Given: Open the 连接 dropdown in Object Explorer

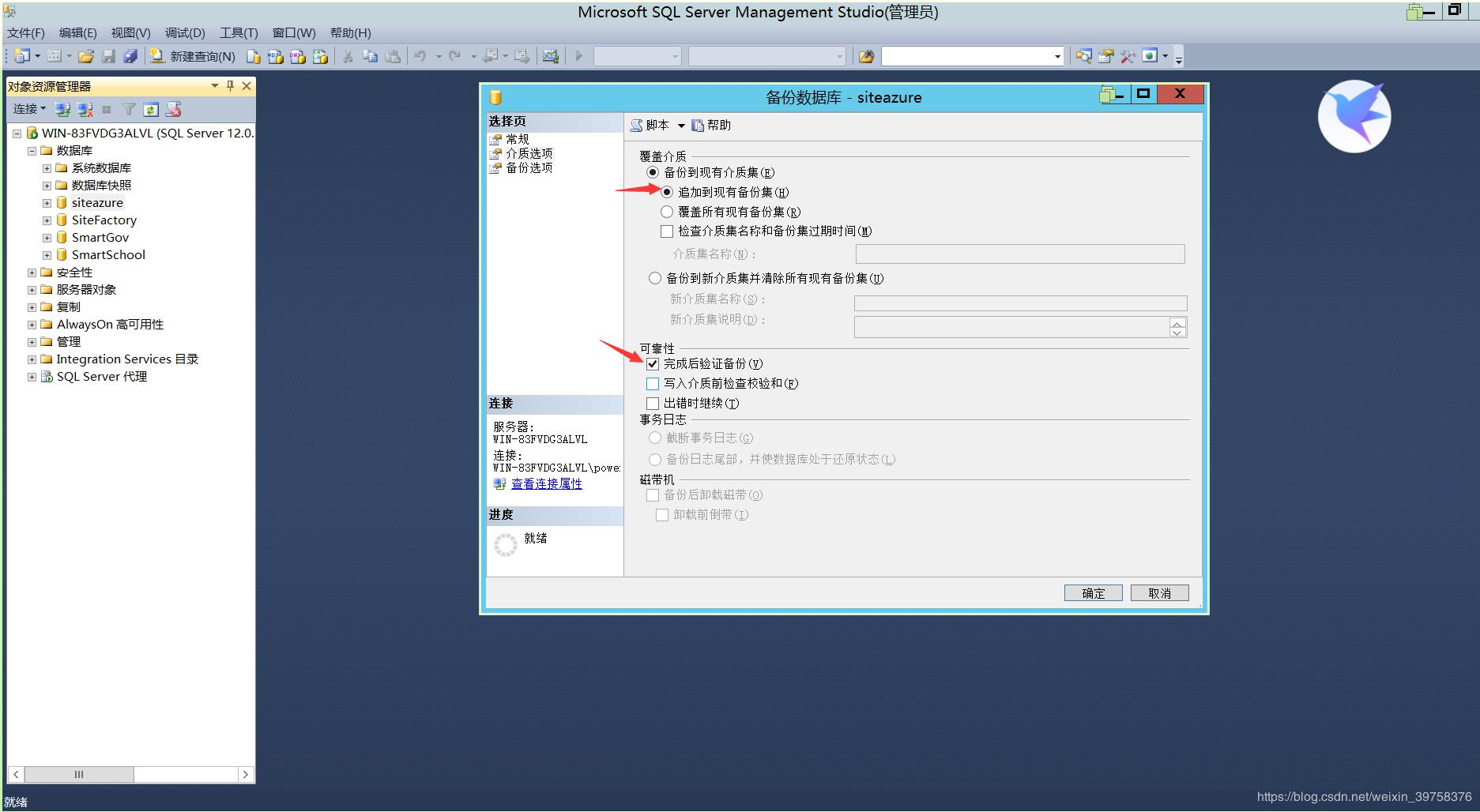Looking at the screenshot, I should coord(29,109).
